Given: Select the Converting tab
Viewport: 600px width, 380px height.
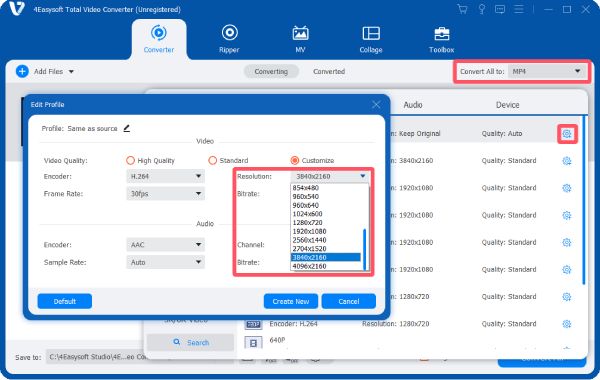Looking at the screenshot, I should [x=271, y=72].
